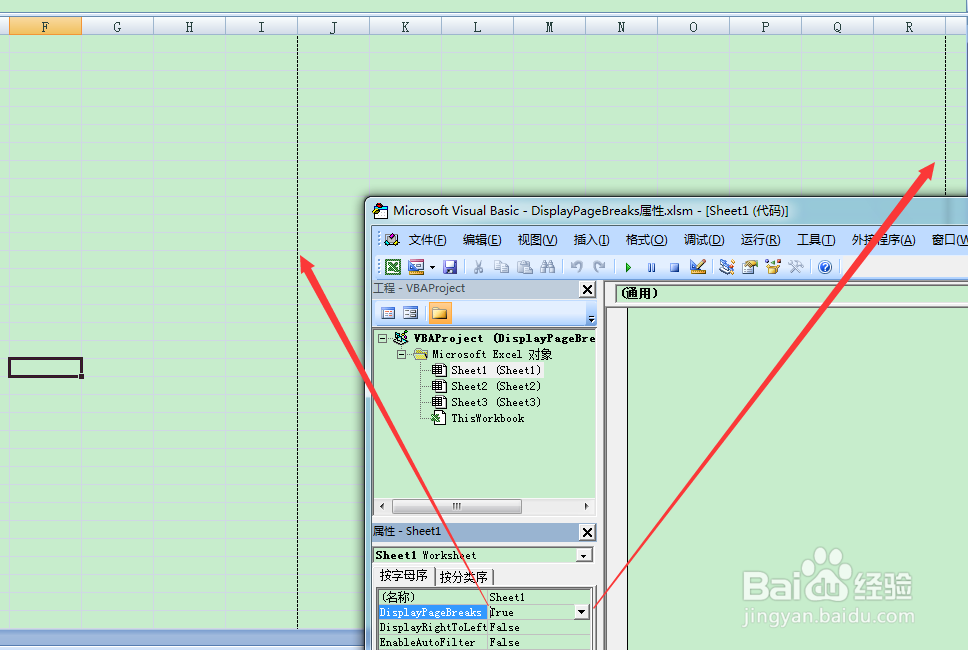Click the Reset stop icon
Image resolution: width=968 pixels, height=650 pixels.
(x=674, y=267)
